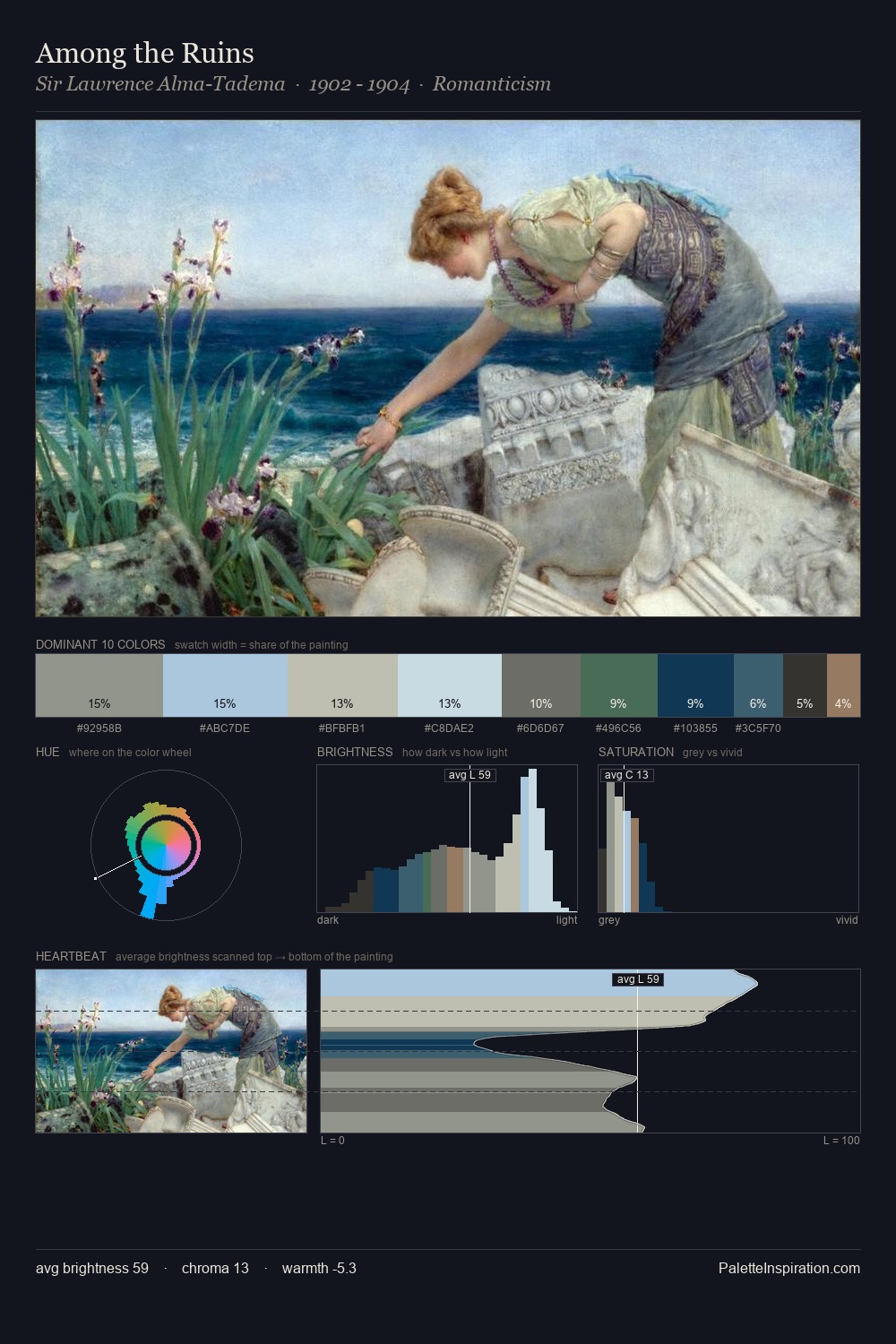The height and width of the screenshot is (1344, 896).
Task: Click the BRIGHTNESS section heading
Action: point(355,752)
